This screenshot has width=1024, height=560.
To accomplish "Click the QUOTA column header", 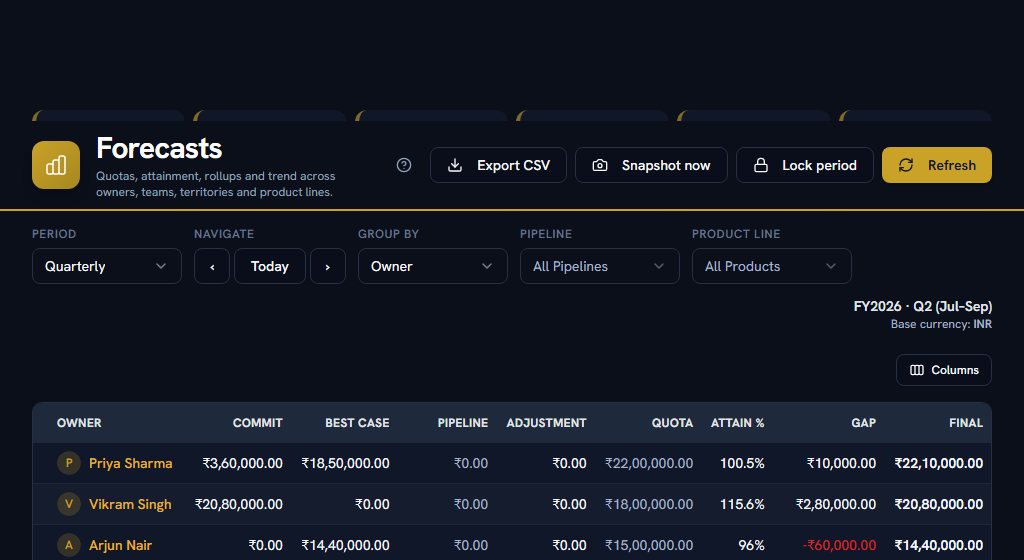I will pos(672,423).
